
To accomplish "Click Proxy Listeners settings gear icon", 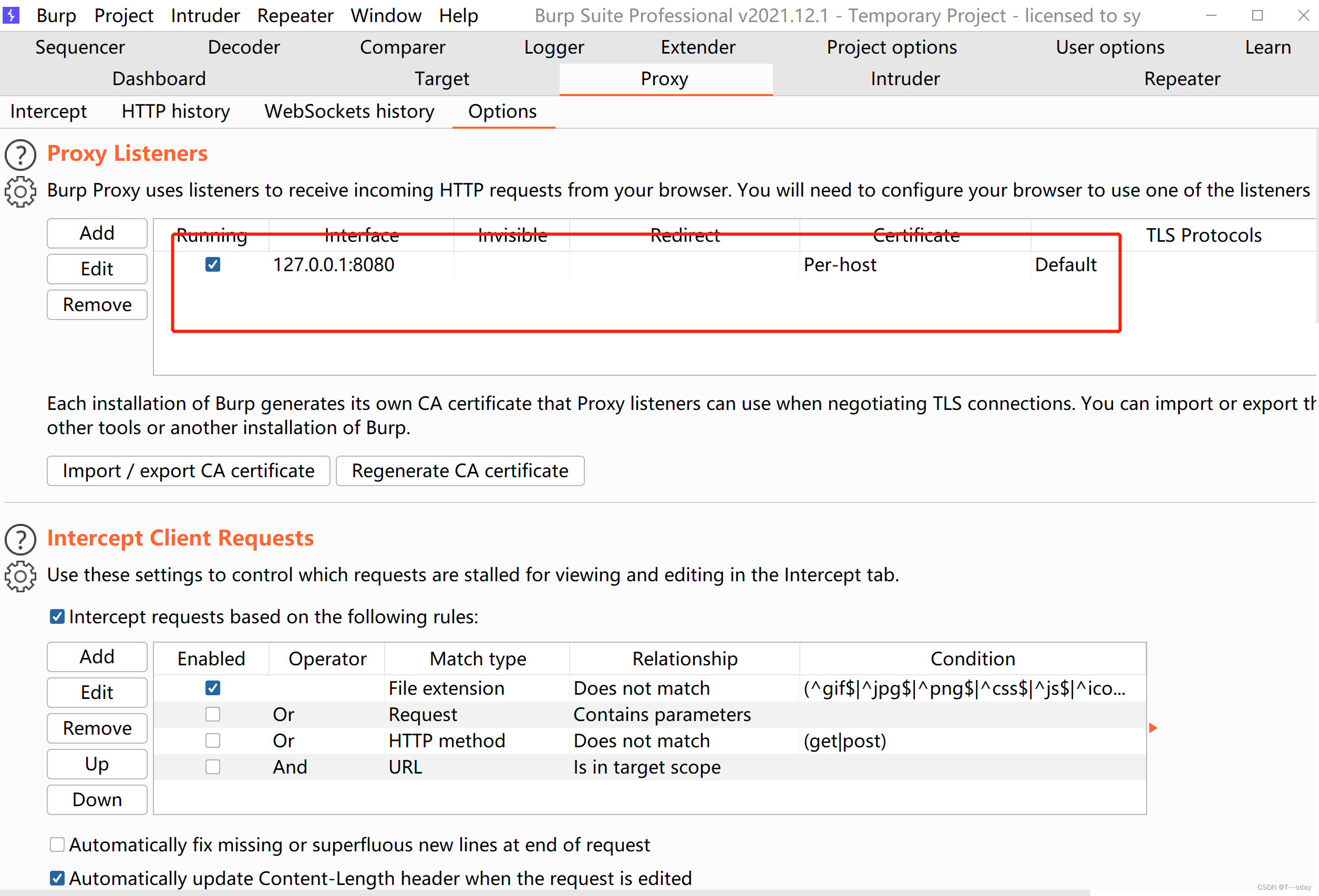I will pos(20,192).
